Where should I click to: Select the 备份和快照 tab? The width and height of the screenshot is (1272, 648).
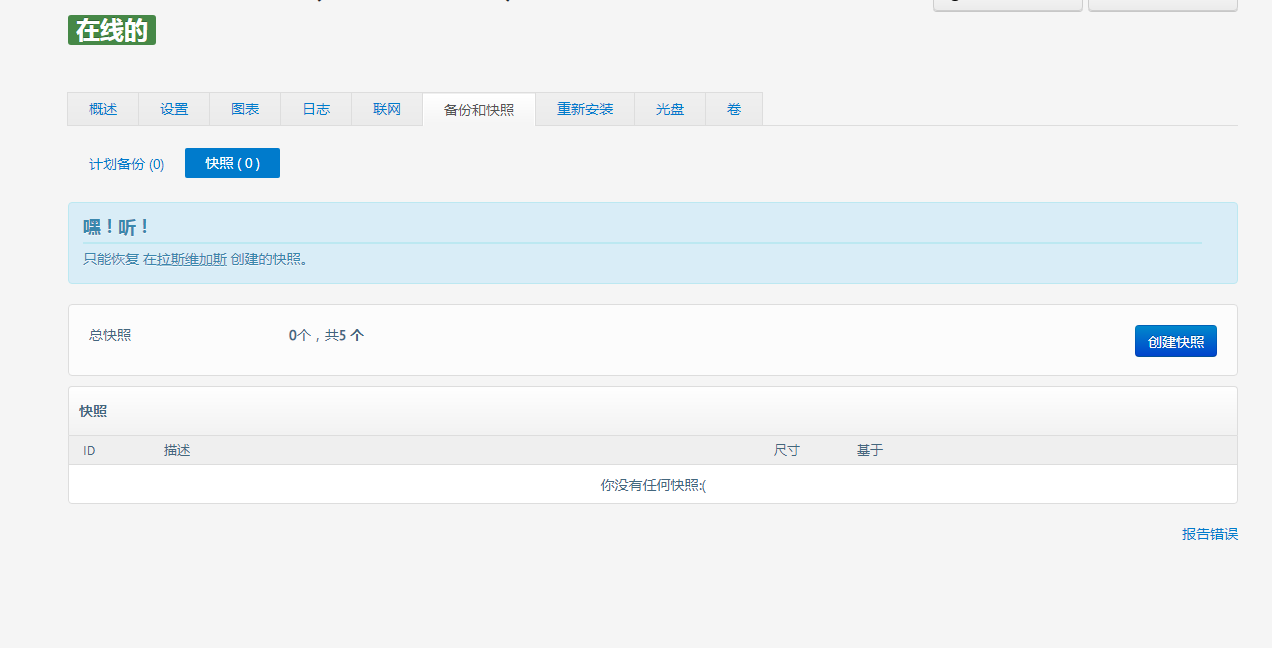(479, 109)
